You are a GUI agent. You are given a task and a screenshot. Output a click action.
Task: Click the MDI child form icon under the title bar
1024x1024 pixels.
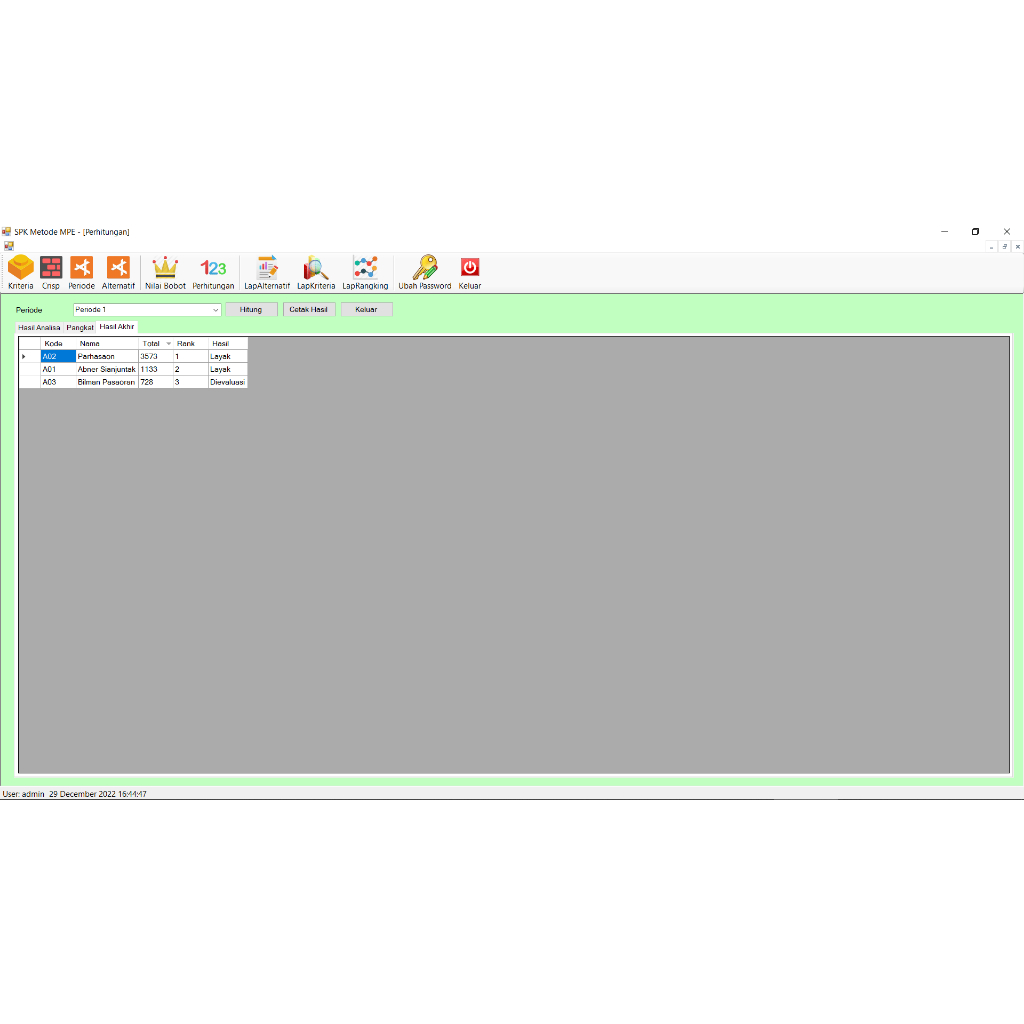pyautogui.click(x=8, y=246)
